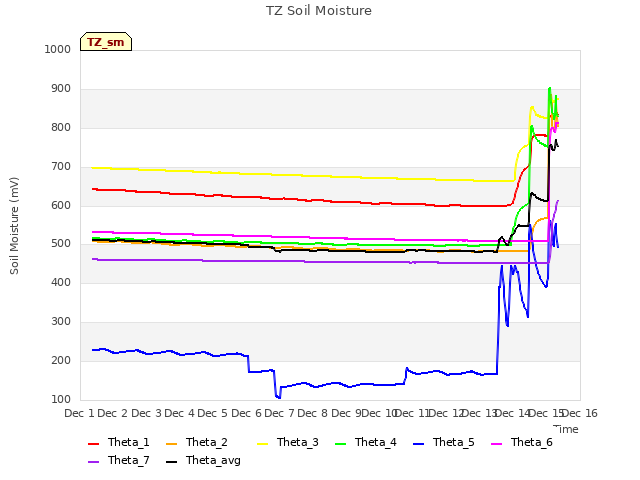Click the 400 y-axis tick label
Image resolution: width=640 pixels, height=480 pixels.
click(61, 282)
